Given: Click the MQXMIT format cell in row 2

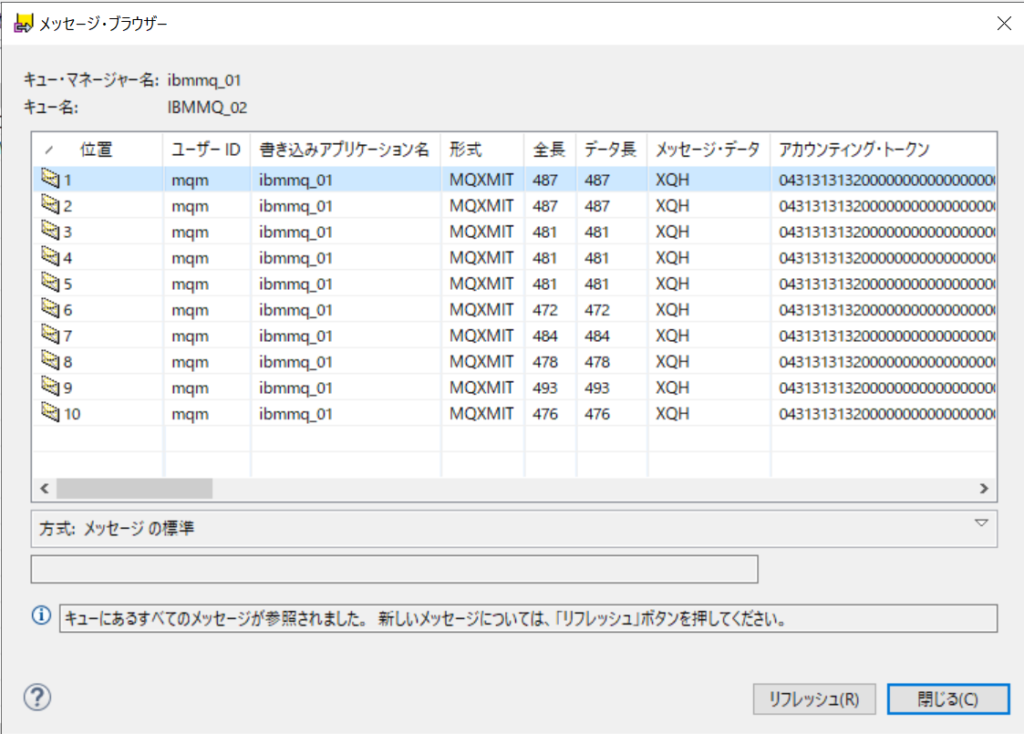Looking at the screenshot, I should click(x=481, y=206).
